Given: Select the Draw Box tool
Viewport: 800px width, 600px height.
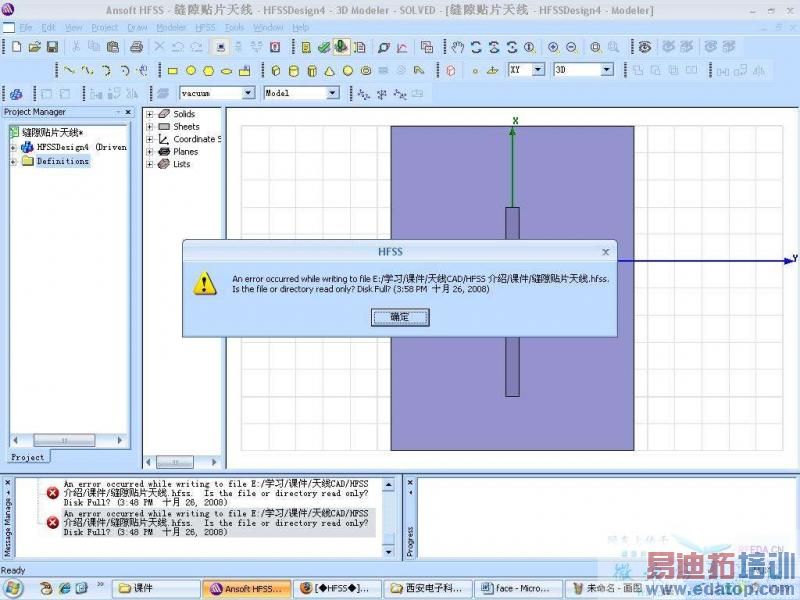Looking at the screenshot, I should [276, 71].
